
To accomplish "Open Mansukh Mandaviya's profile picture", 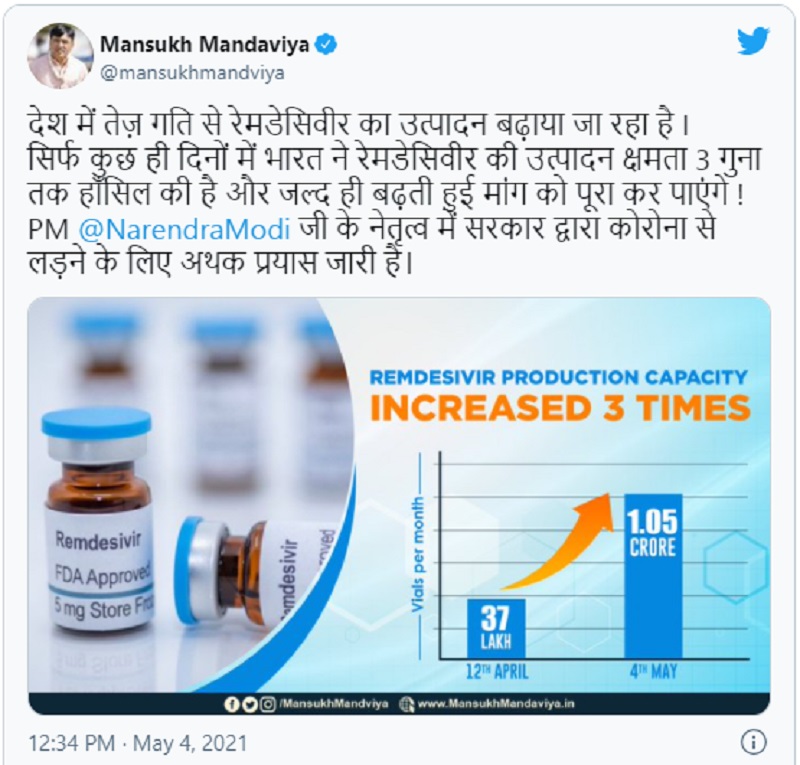I will tap(60, 55).
